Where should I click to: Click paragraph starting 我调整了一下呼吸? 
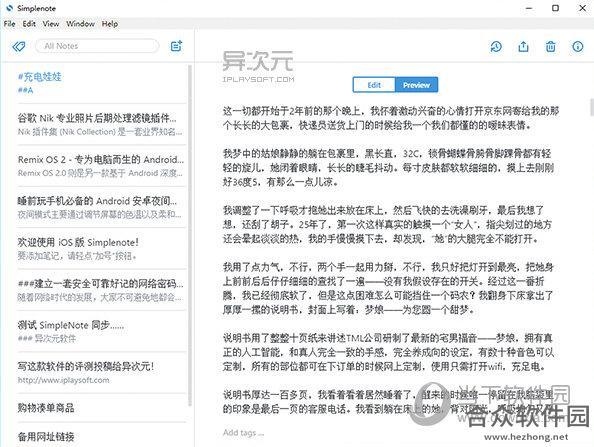(387, 224)
